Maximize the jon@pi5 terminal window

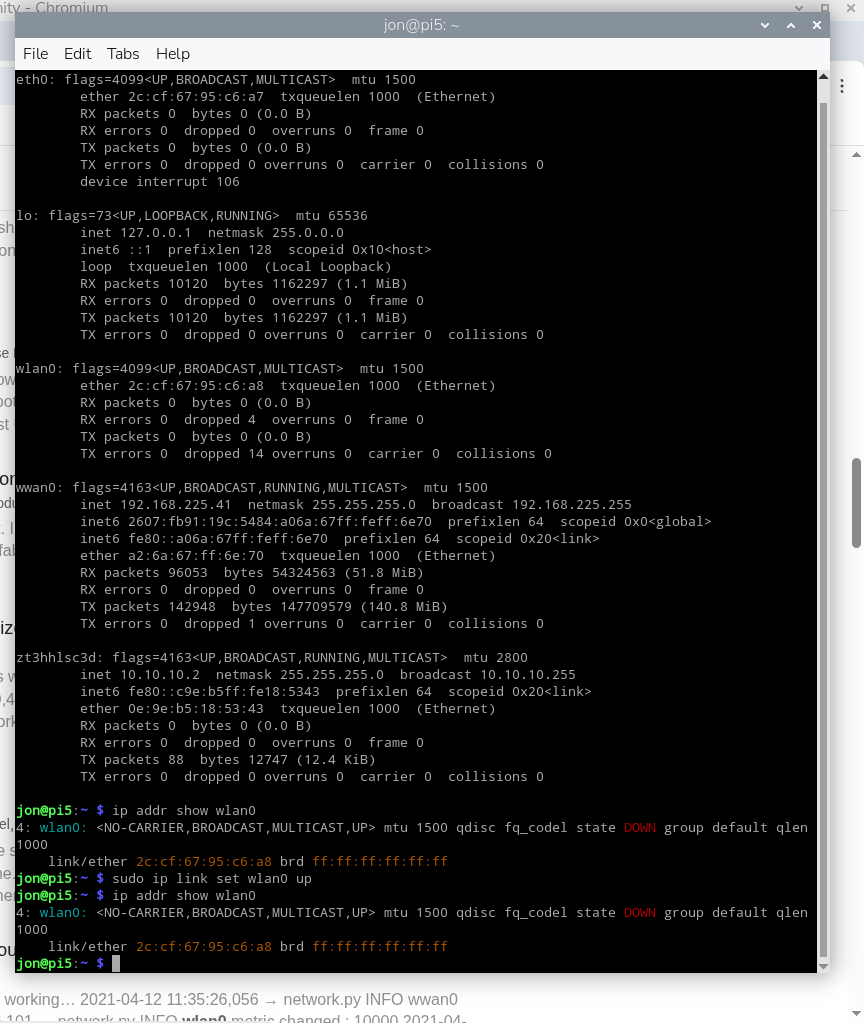point(791,25)
